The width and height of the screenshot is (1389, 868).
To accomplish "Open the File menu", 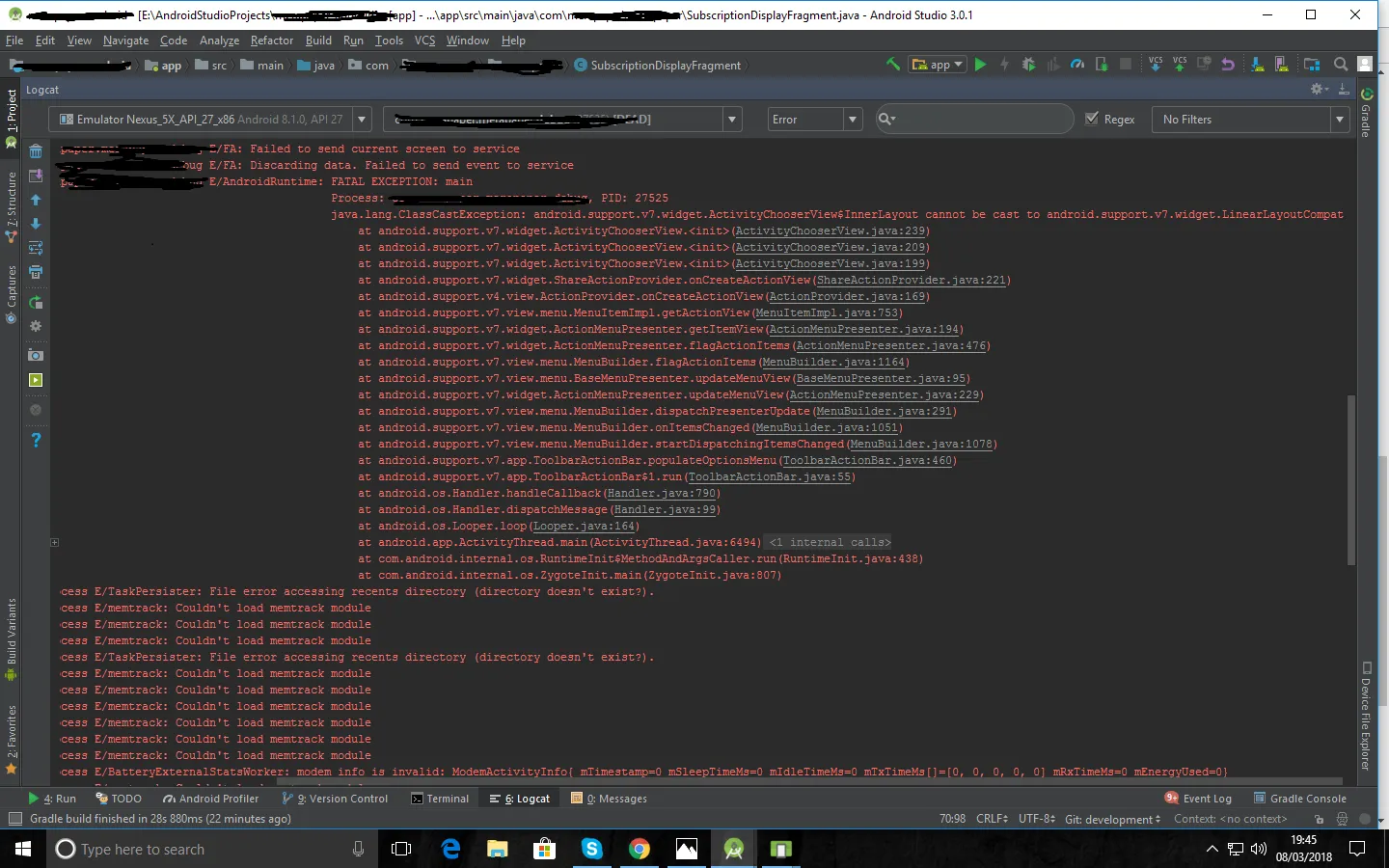I will point(14,41).
